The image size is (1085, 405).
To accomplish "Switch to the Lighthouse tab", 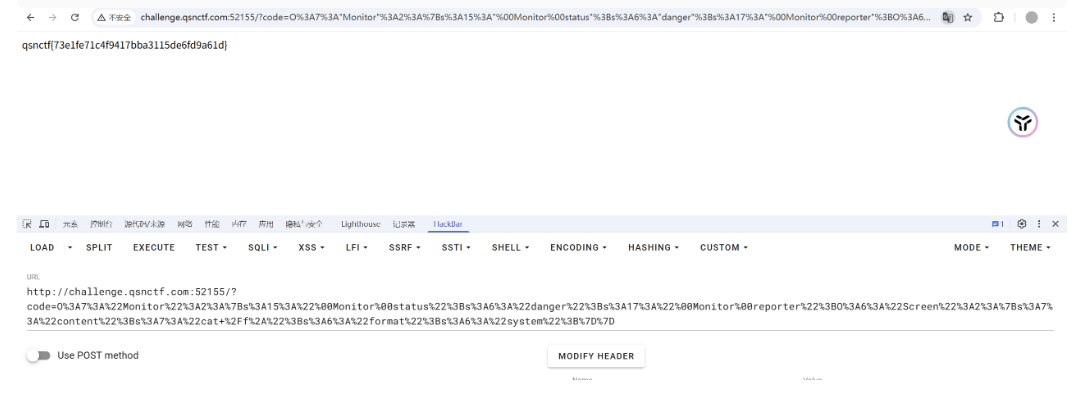I will [360, 224].
